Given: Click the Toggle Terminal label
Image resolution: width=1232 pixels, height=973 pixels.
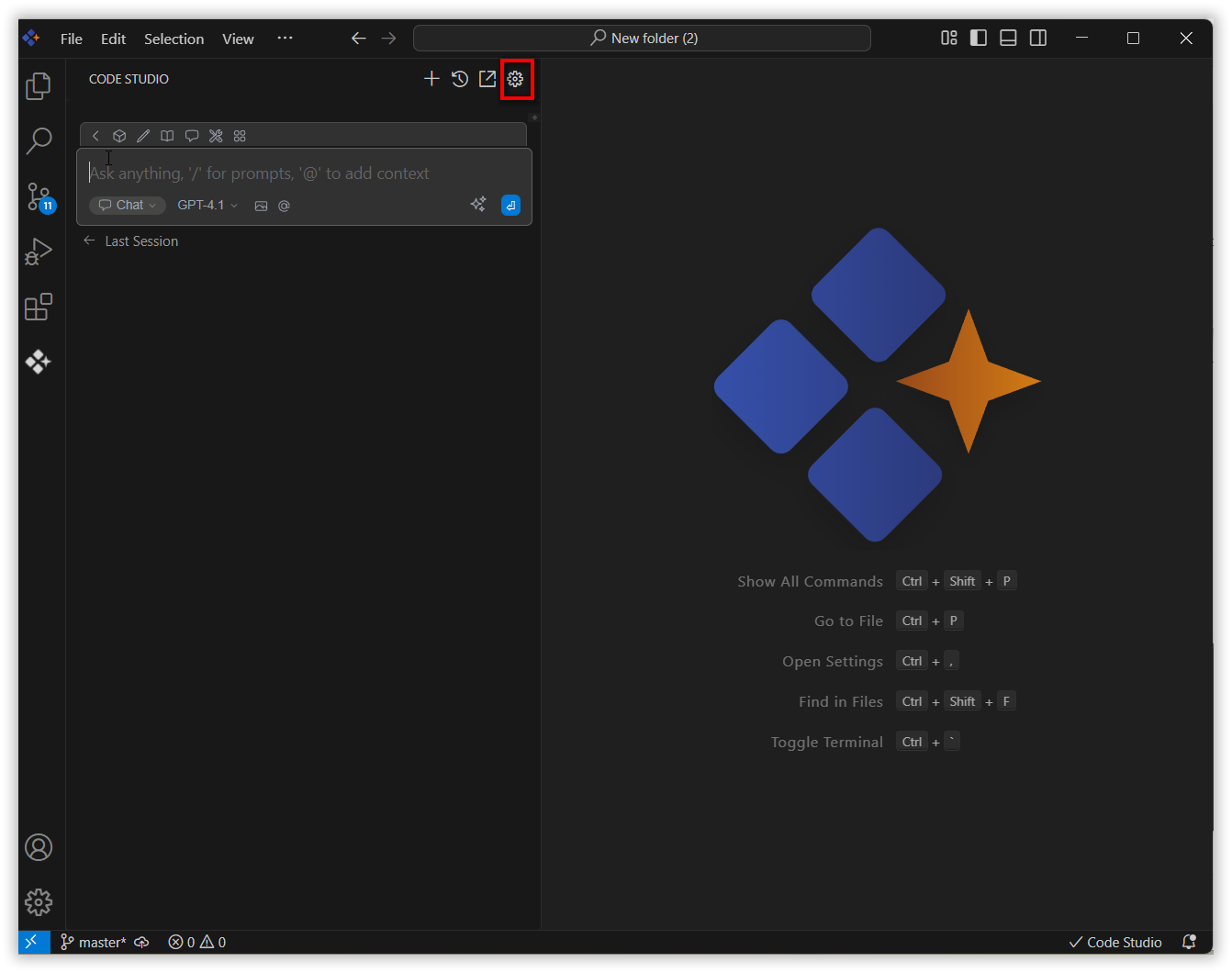Looking at the screenshot, I should click(827, 742).
